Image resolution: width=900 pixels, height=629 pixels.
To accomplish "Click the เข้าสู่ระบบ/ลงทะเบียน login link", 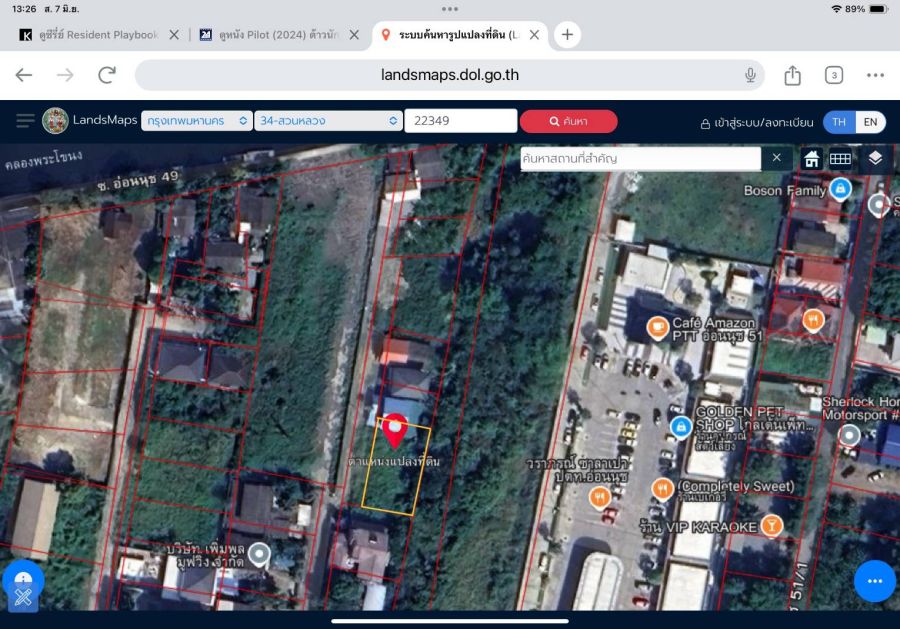I will point(756,122).
